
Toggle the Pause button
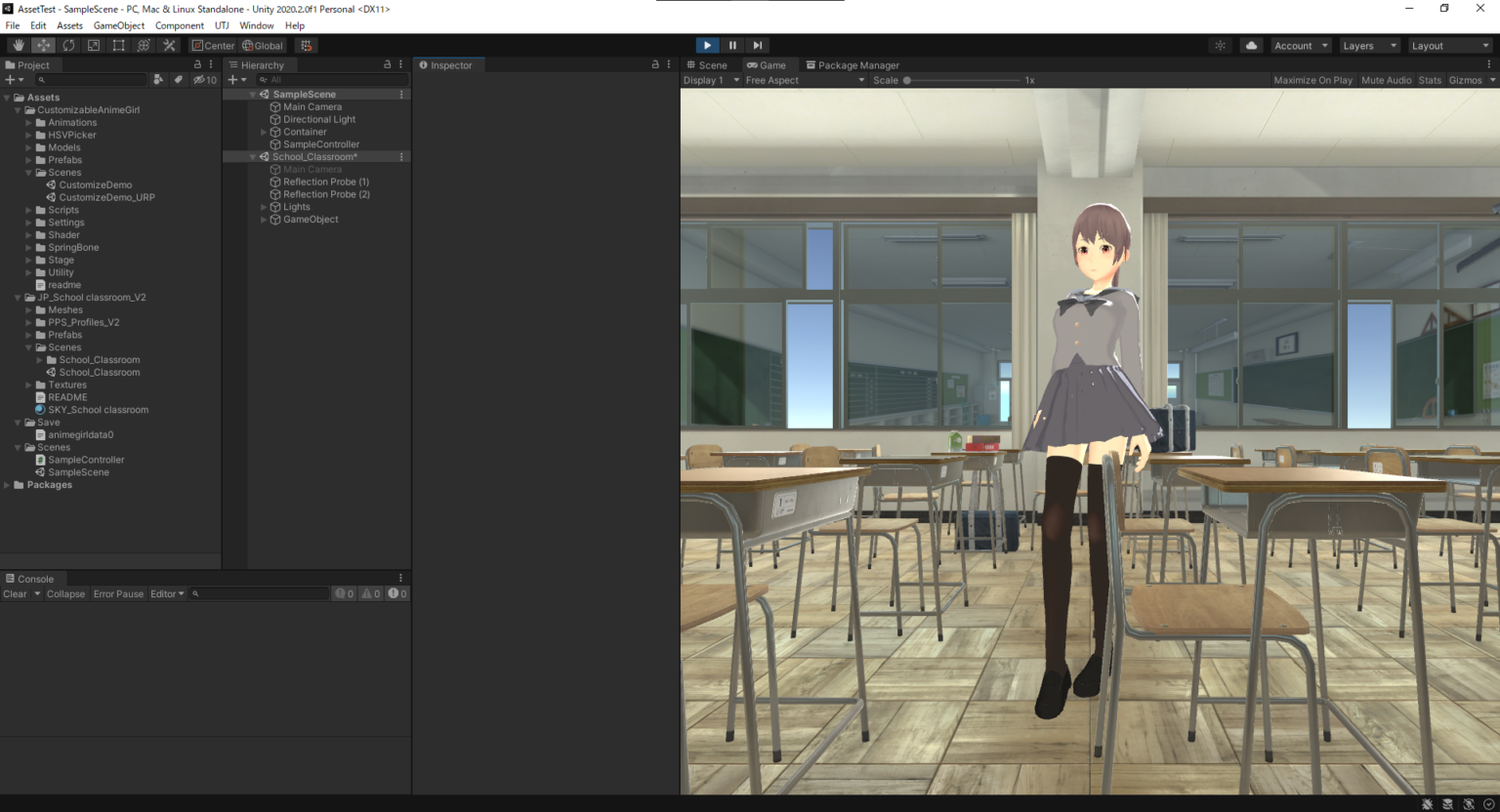(732, 45)
